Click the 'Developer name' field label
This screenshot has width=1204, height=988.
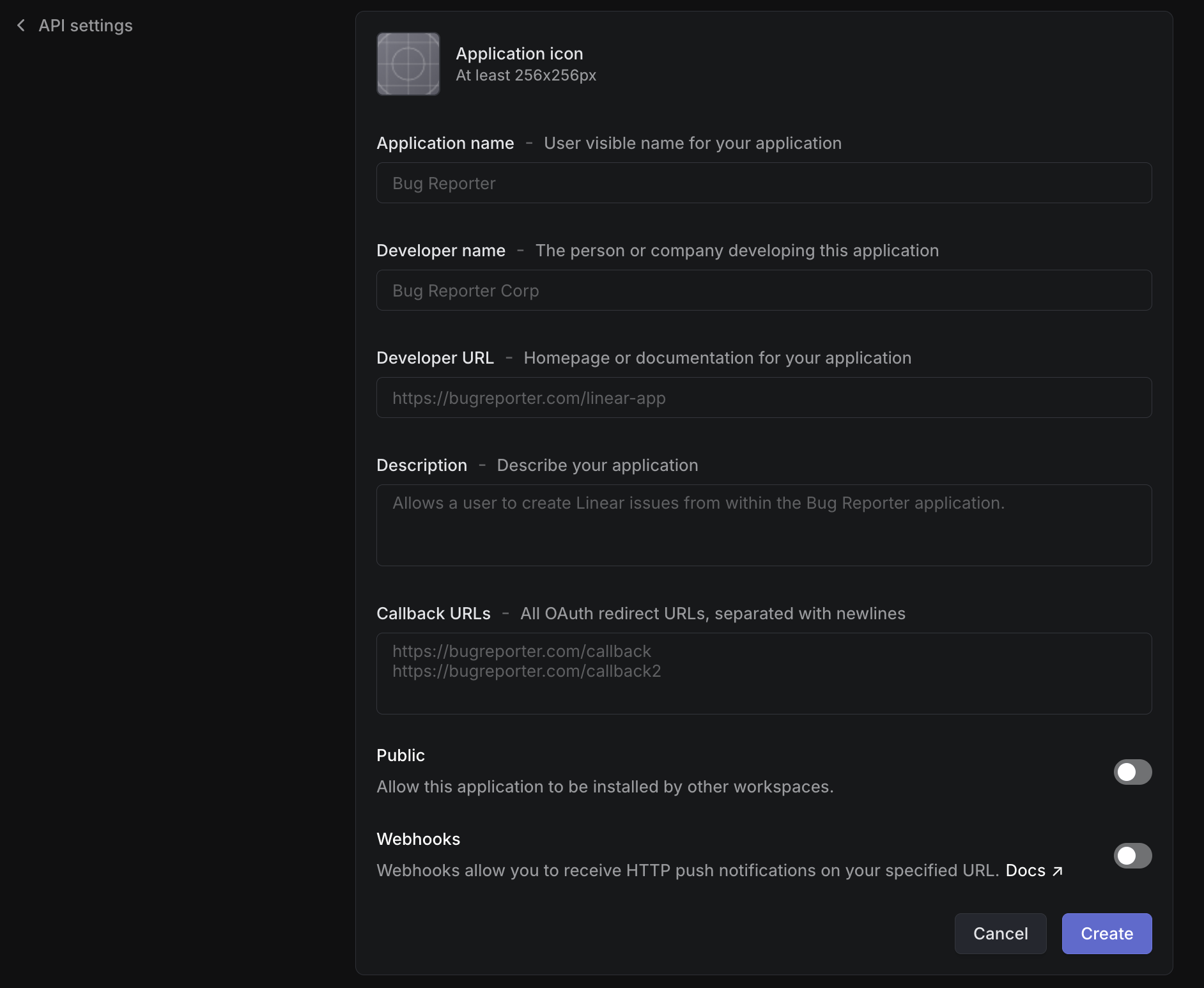pos(440,251)
